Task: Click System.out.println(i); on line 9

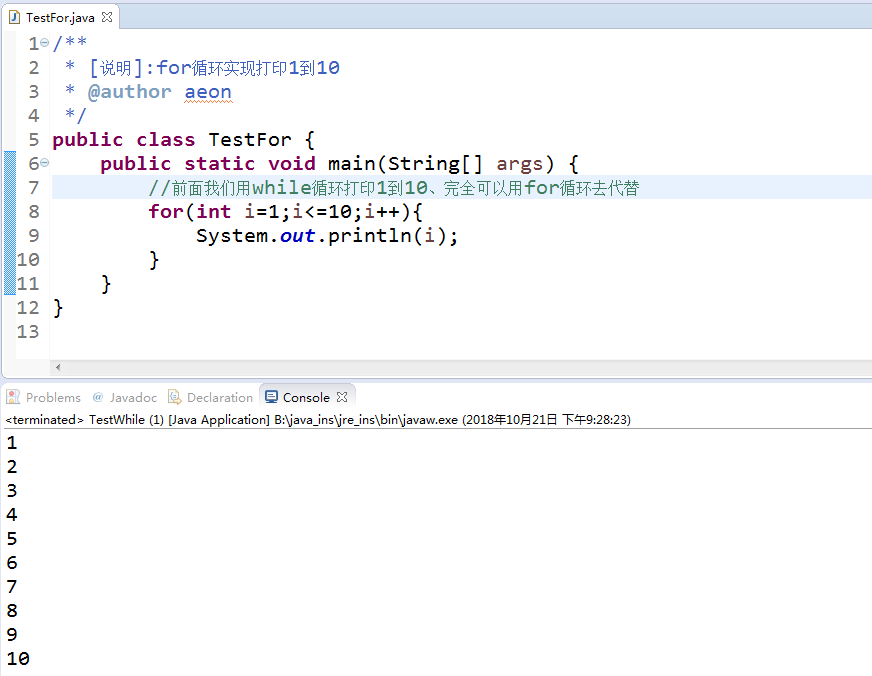Action: (x=327, y=236)
